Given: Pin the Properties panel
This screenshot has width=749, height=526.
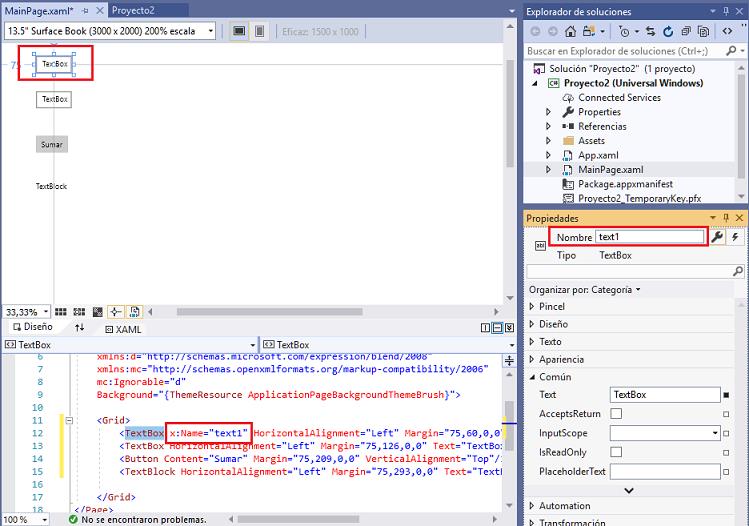Looking at the screenshot, I should point(726,218).
